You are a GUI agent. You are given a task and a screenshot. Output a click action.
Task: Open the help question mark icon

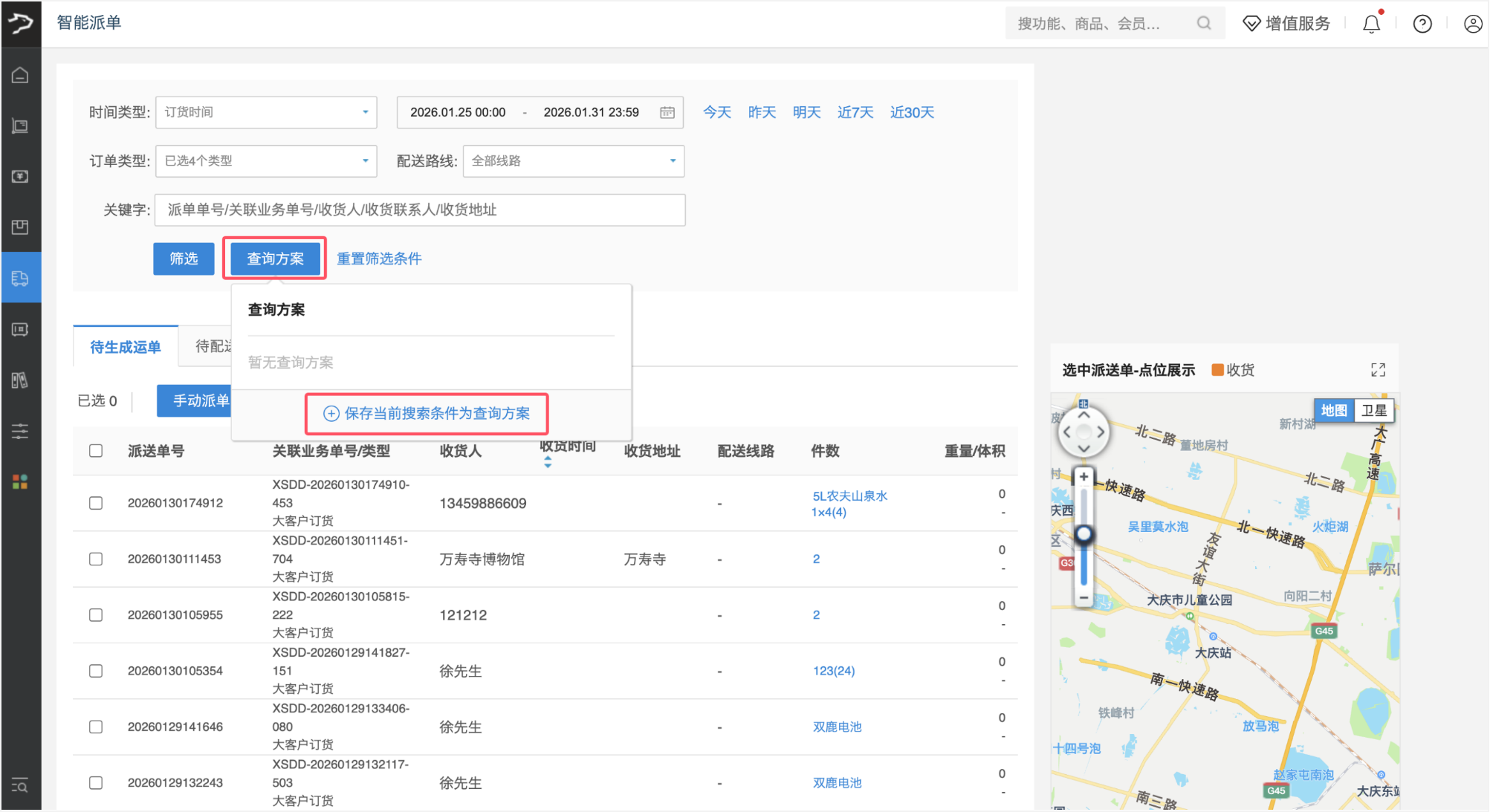point(1422,24)
